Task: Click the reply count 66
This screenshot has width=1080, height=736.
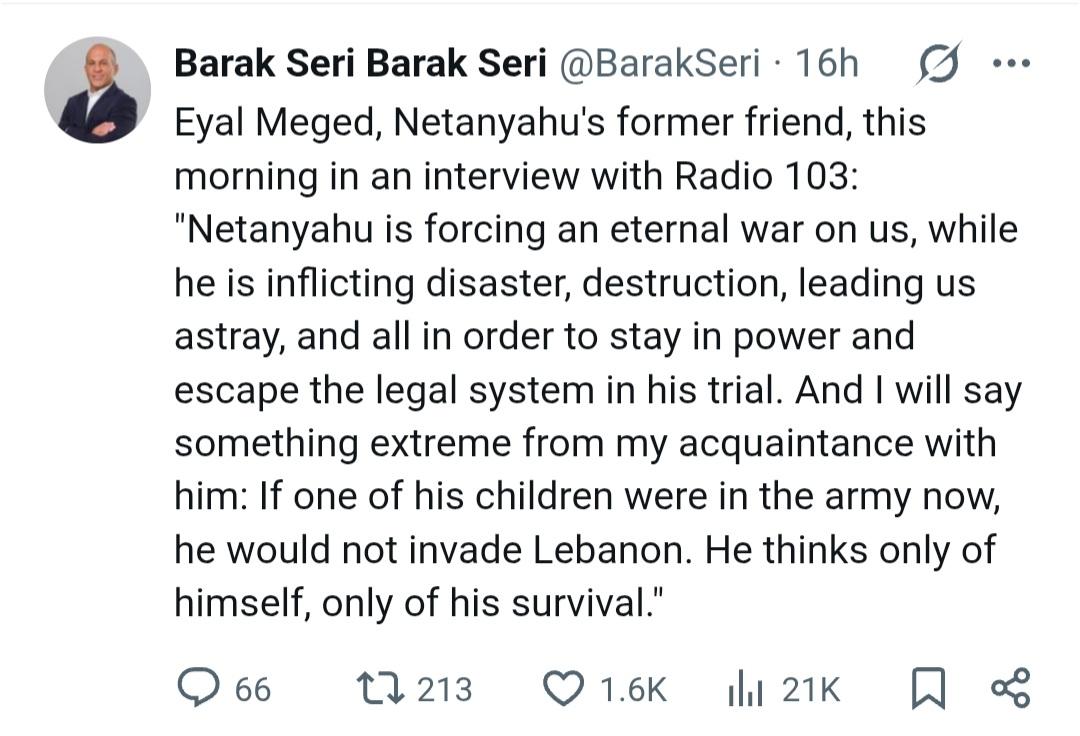Action: (x=252, y=689)
